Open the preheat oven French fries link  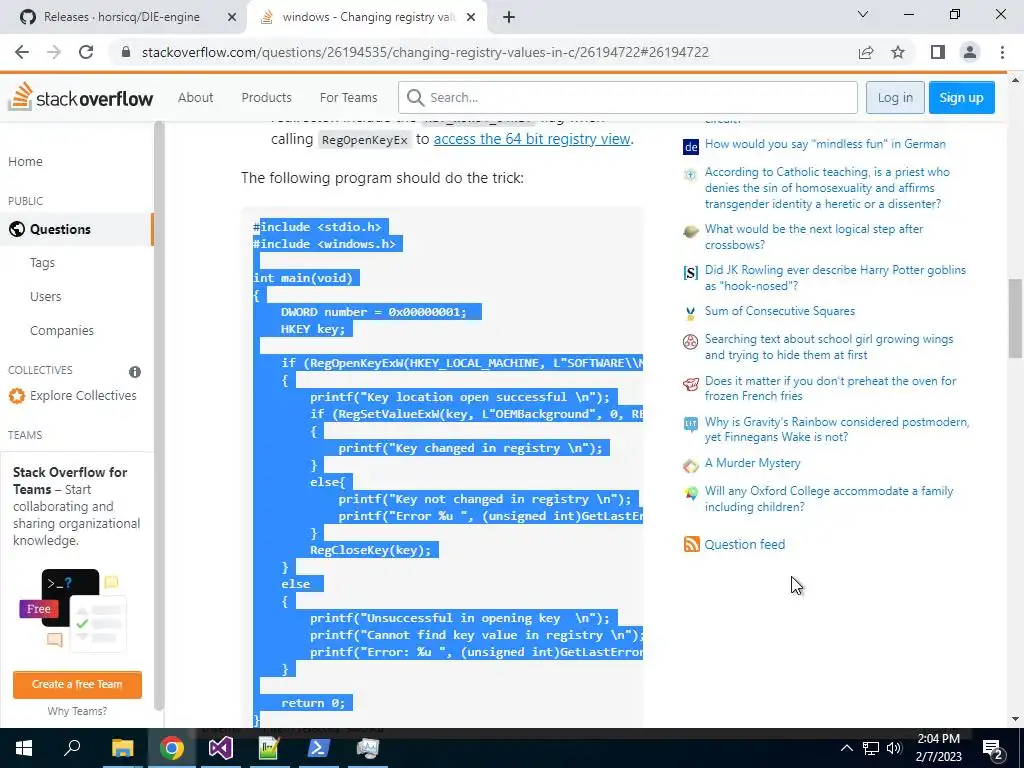click(830, 388)
